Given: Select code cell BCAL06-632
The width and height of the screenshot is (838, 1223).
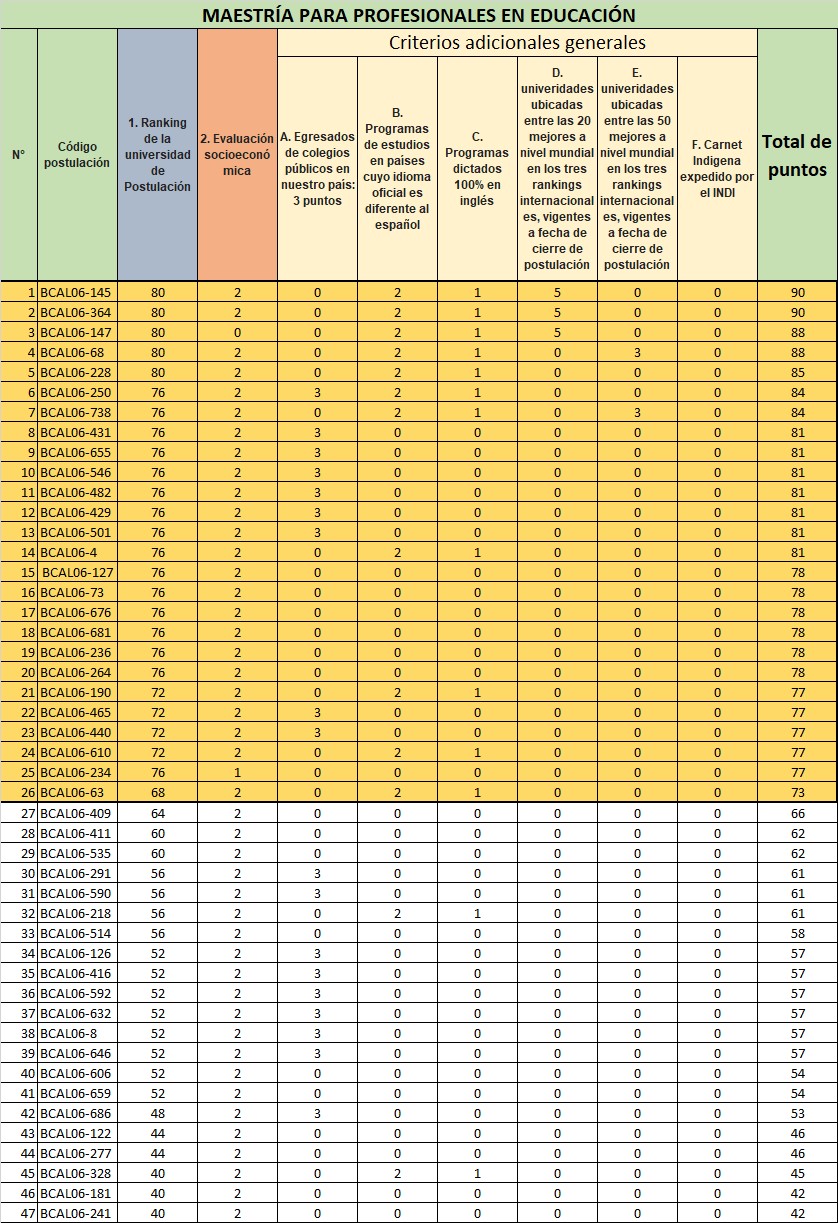Looking at the screenshot, I should click(x=77, y=1013).
